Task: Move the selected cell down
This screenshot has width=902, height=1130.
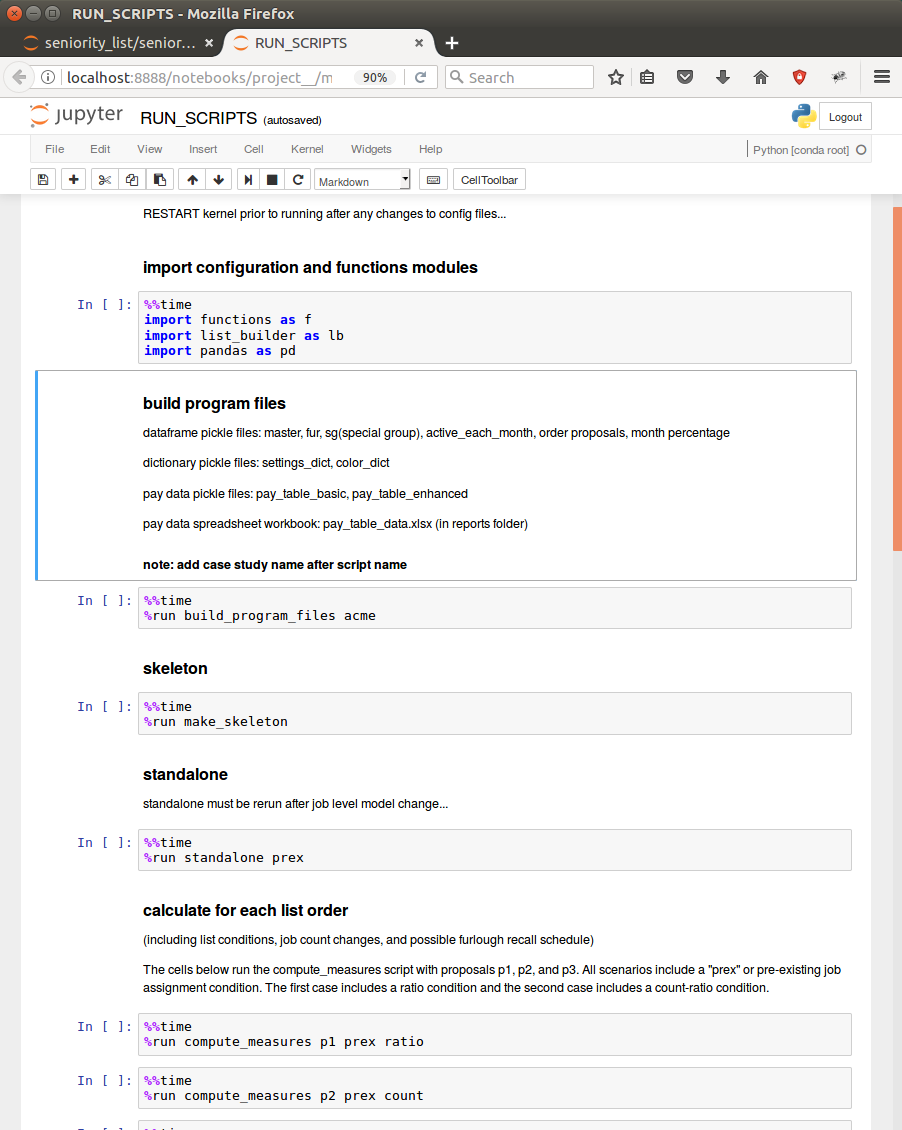Action: pos(218,180)
